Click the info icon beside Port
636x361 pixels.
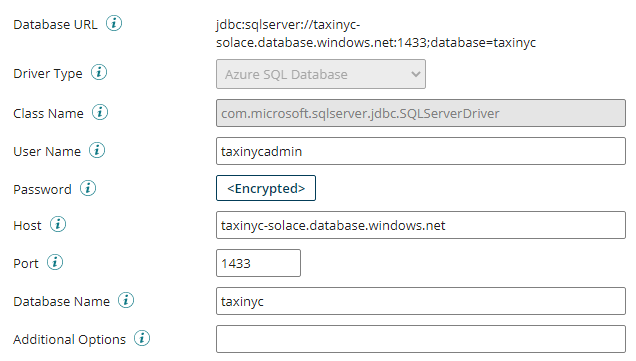55,262
